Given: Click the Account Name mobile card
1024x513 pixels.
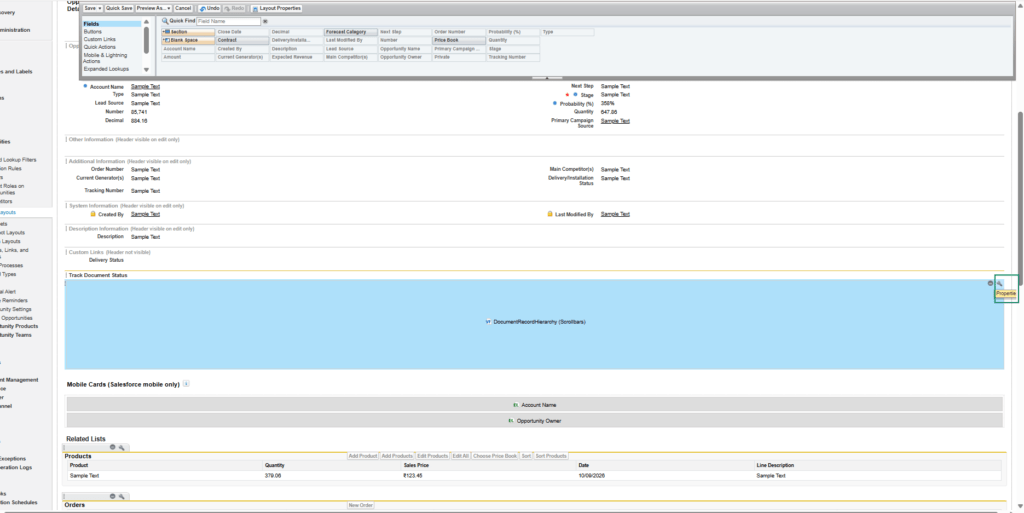Looking at the screenshot, I should pyautogui.click(x=534, y=405).
